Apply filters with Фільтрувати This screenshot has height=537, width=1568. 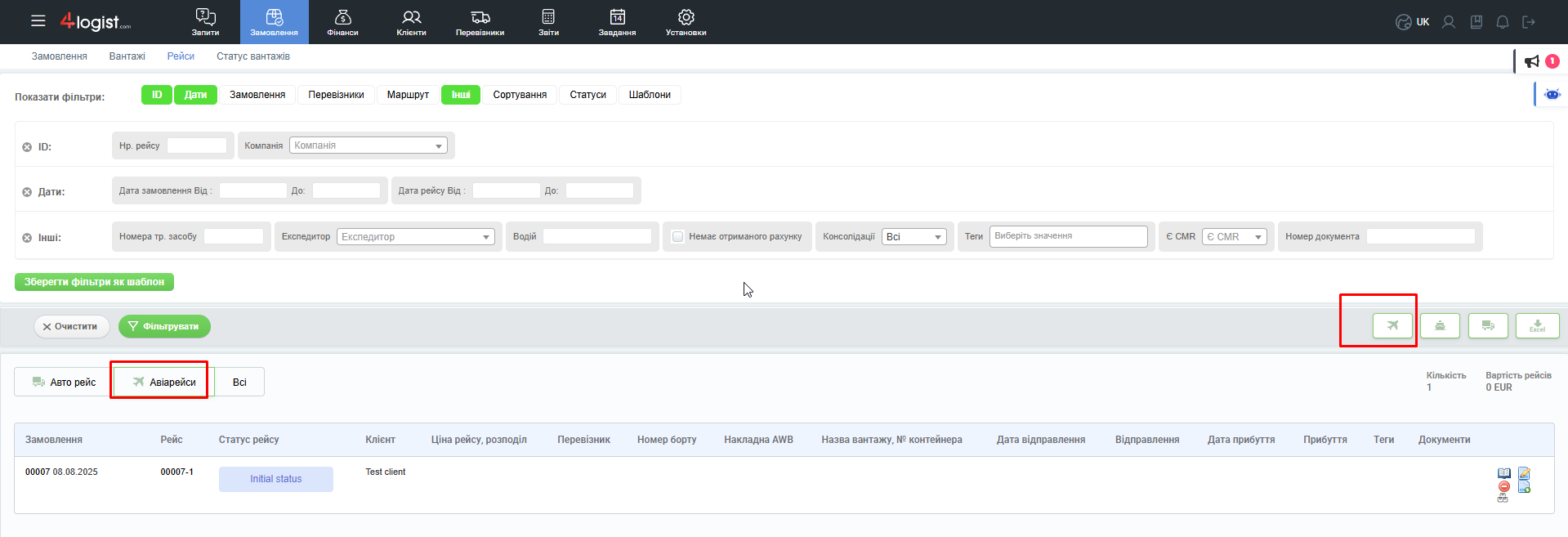[x=164, y=326]
